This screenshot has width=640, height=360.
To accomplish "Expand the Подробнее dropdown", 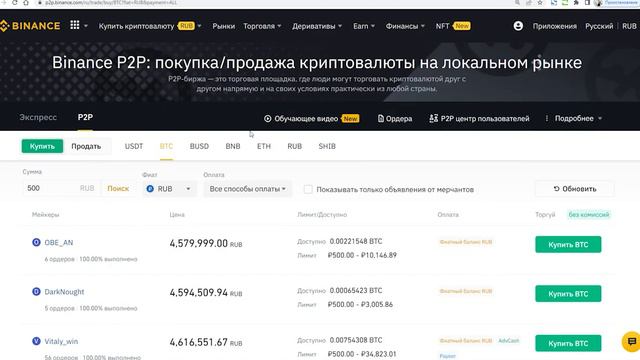I will click(578, 118).
